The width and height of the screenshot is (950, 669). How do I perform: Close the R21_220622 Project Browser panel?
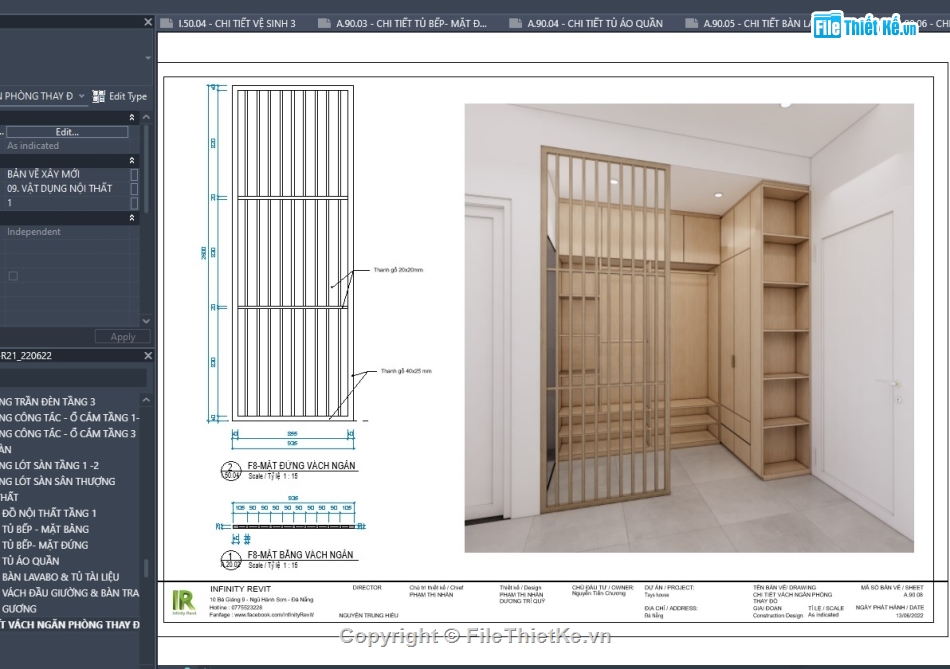tap(147, 355)
